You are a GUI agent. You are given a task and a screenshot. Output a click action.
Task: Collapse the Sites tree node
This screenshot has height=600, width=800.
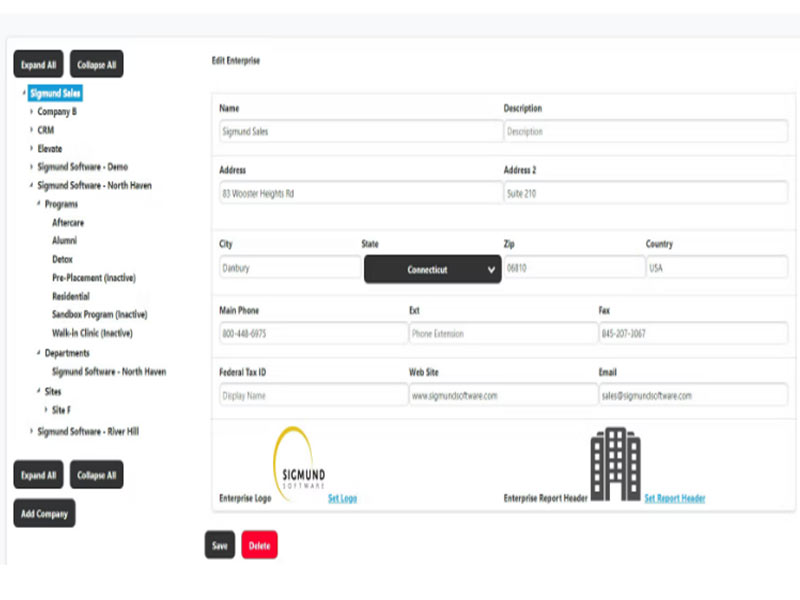click(x=38, y=391)
